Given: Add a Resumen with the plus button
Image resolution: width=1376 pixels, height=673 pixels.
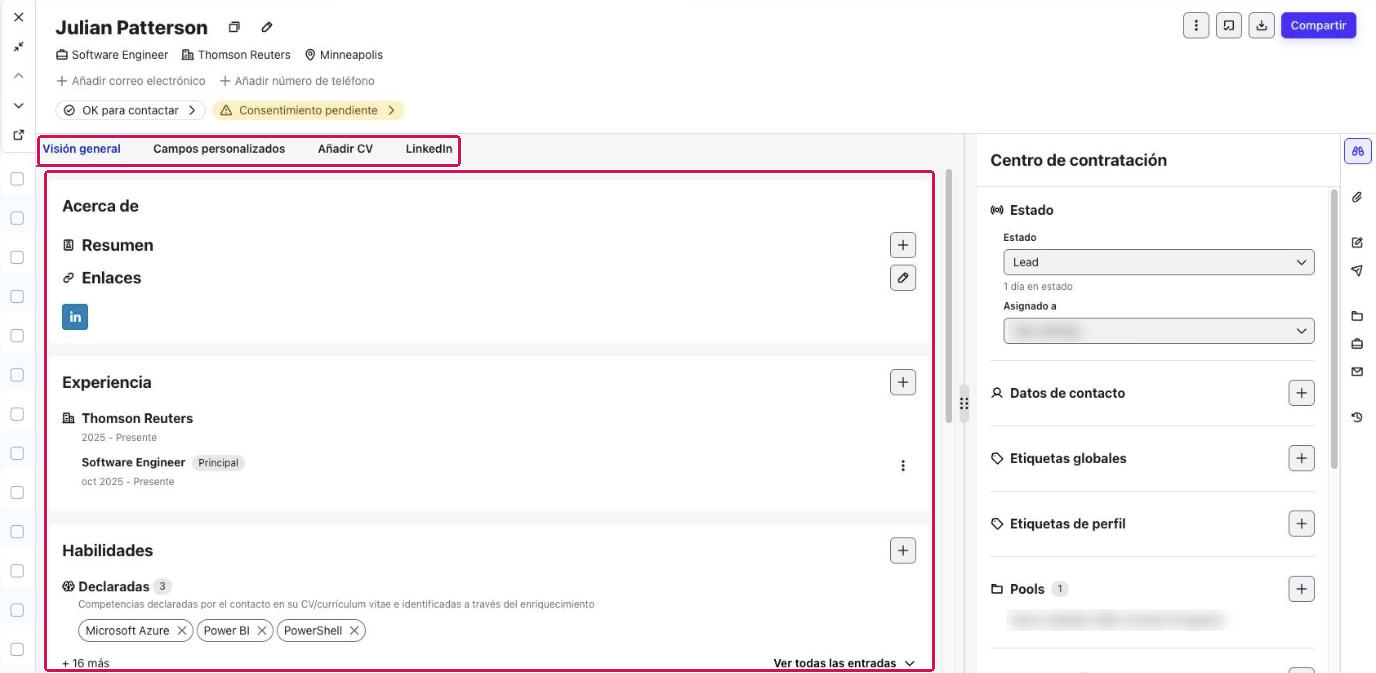Looking at the screenshot, I should pos(903,245).
